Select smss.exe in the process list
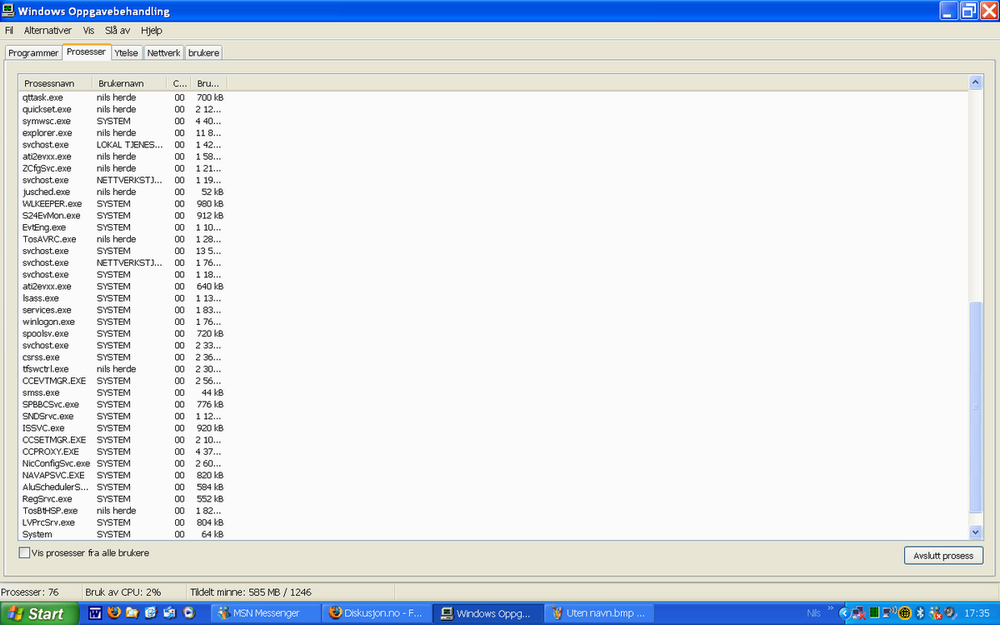The width and height of the screenshot is (1000, 625). point(122,393)
